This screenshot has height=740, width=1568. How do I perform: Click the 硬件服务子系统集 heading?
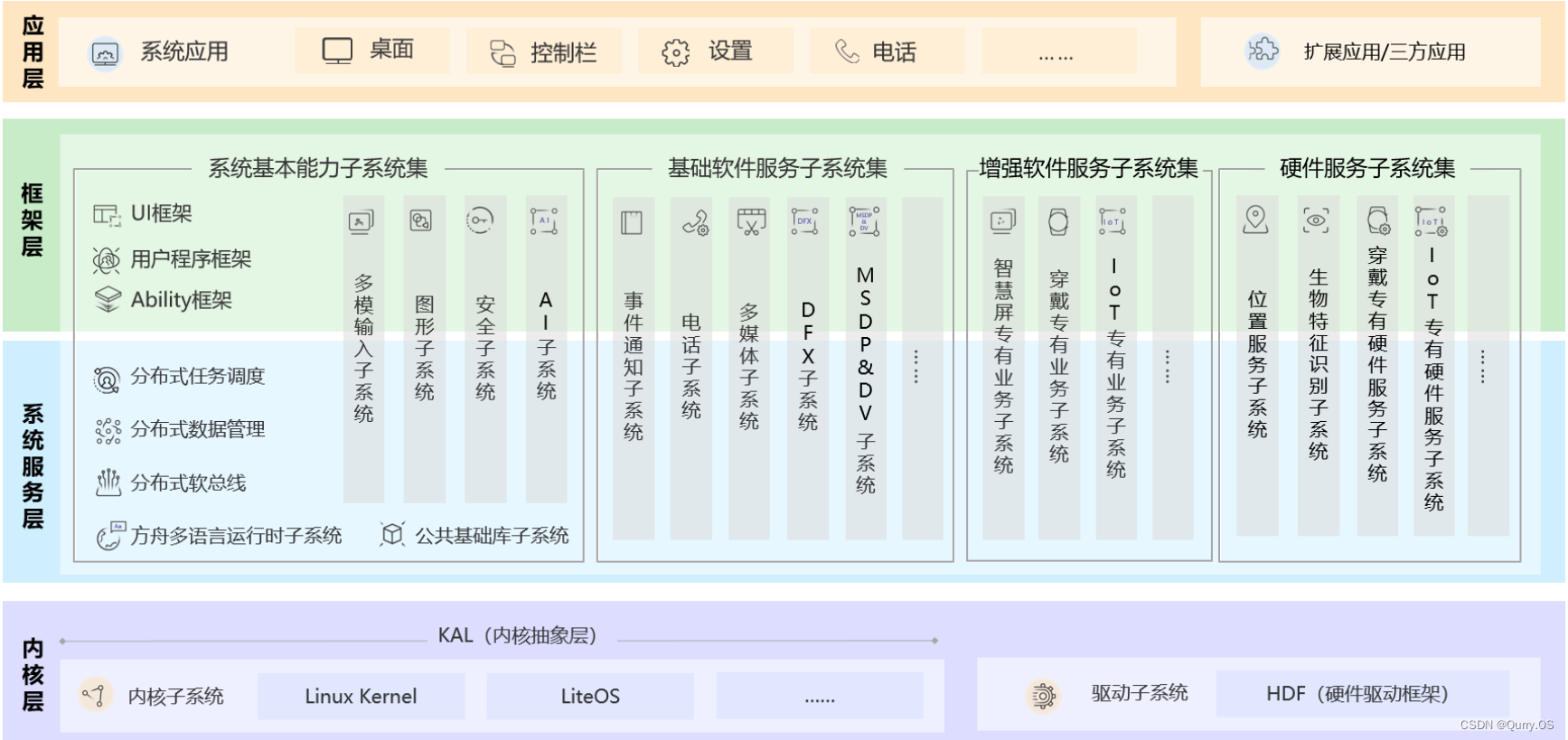click(1367, 168)
